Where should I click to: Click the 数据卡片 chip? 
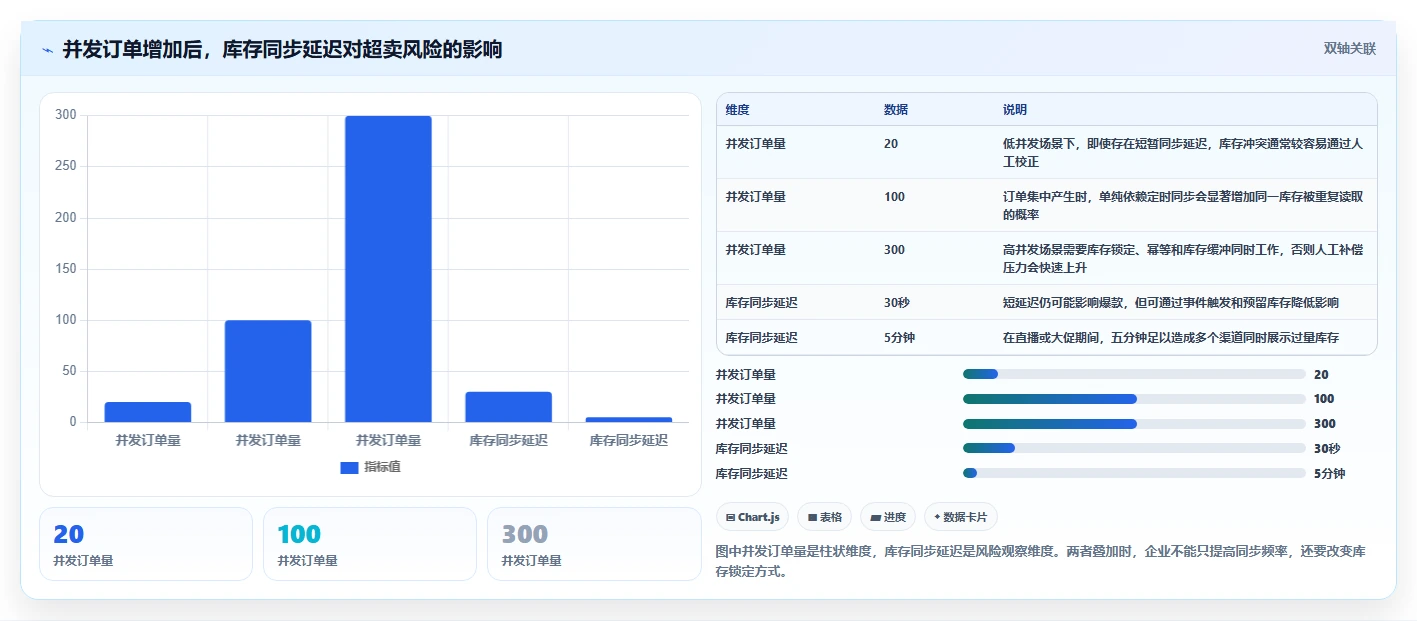(961, 517)
